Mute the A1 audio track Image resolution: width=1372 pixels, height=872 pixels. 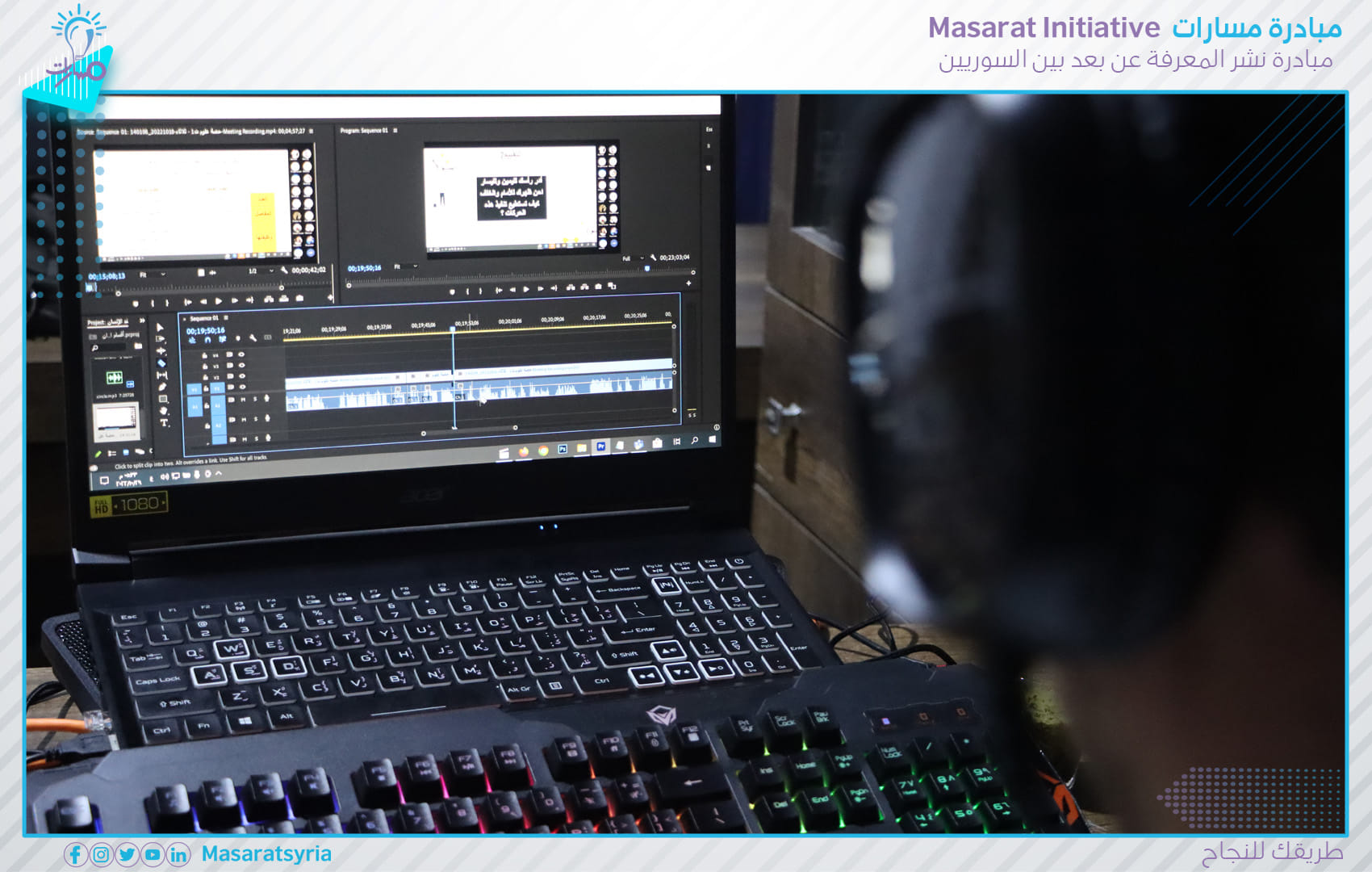(245, 399)
